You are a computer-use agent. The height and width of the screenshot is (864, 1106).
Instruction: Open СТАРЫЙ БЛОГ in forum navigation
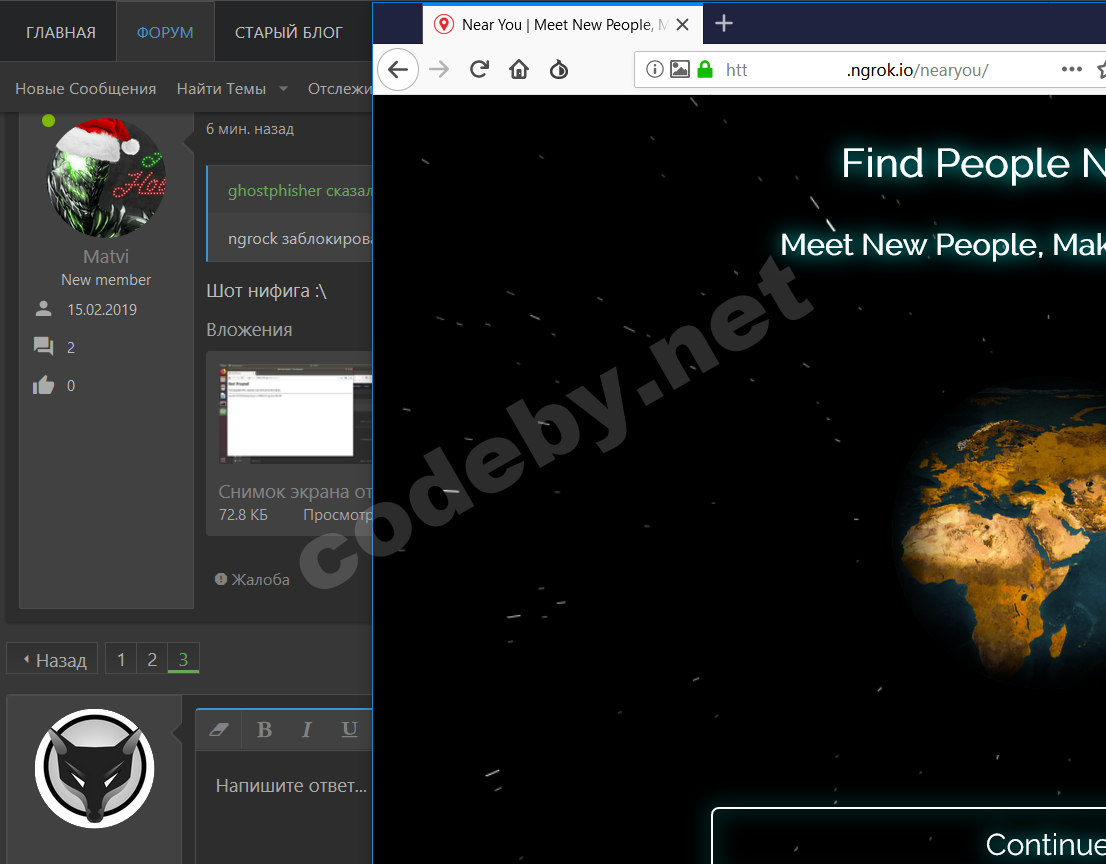click(288, 32)
